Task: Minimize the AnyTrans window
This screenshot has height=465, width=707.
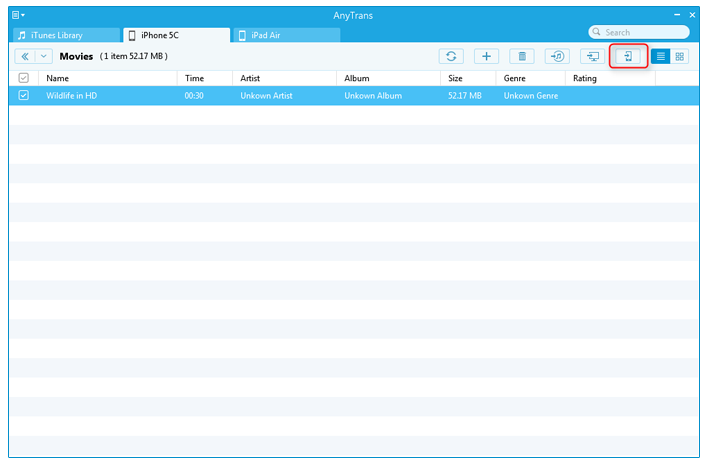Action: pos(677,15)
